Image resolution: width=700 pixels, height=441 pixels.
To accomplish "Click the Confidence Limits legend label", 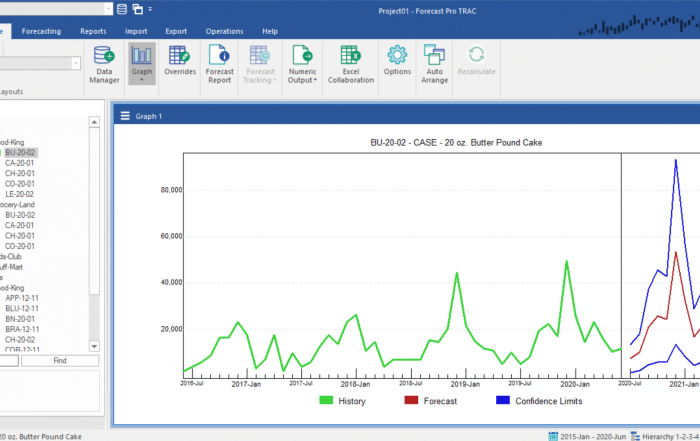I will (x=549, y=401).
